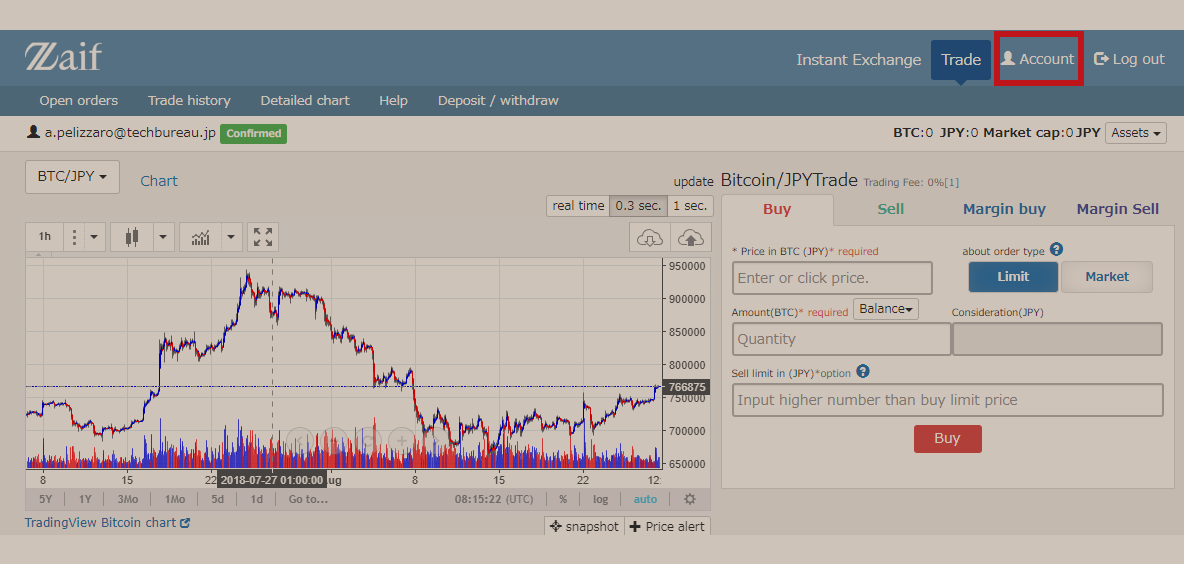Click the 08:15:22 (UTC) timezone clock

click(494, 499)
